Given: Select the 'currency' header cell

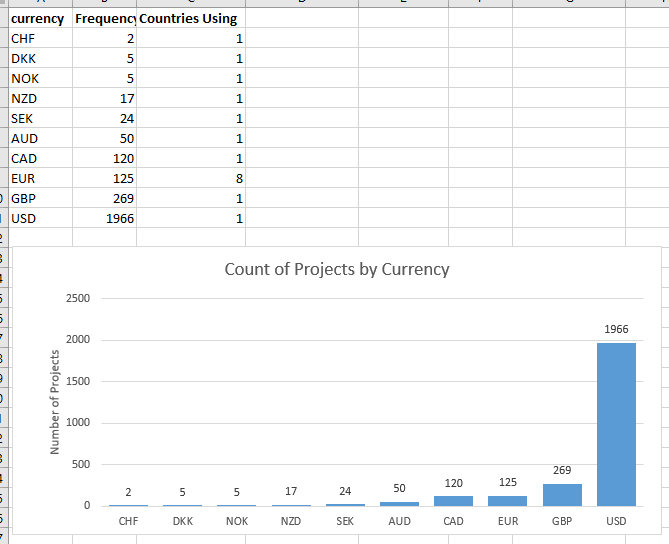Looking at the screenshot, I should [38, 19].
